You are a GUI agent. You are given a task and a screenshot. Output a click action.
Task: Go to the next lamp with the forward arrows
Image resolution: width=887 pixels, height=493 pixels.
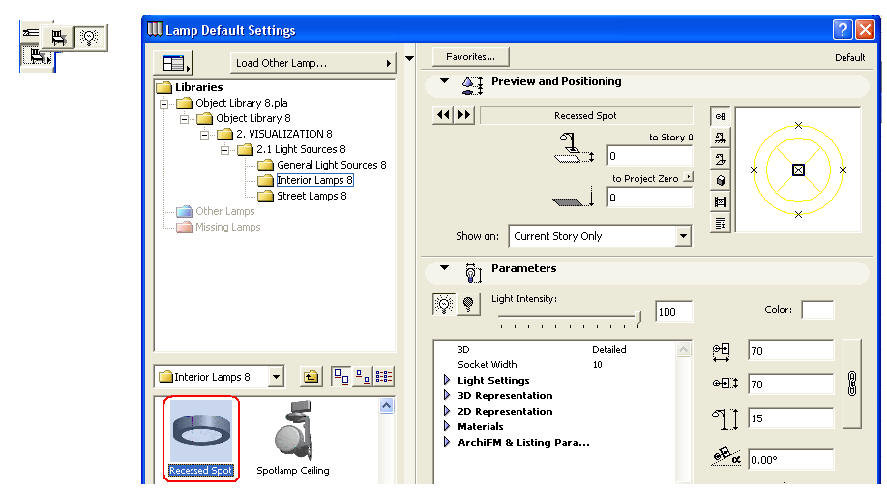tap(464, 116)
